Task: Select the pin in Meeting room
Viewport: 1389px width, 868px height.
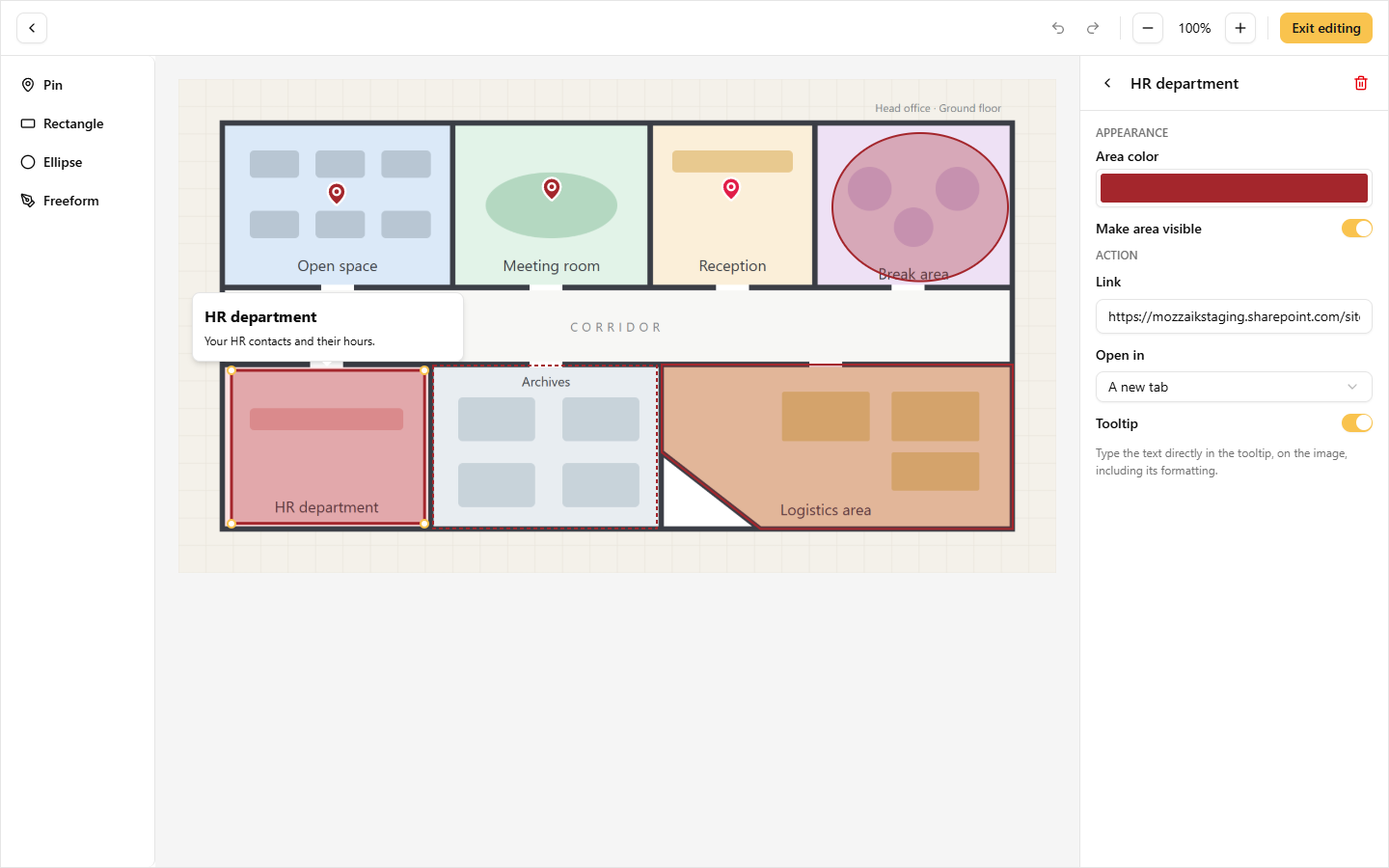Action: point(552,189)
